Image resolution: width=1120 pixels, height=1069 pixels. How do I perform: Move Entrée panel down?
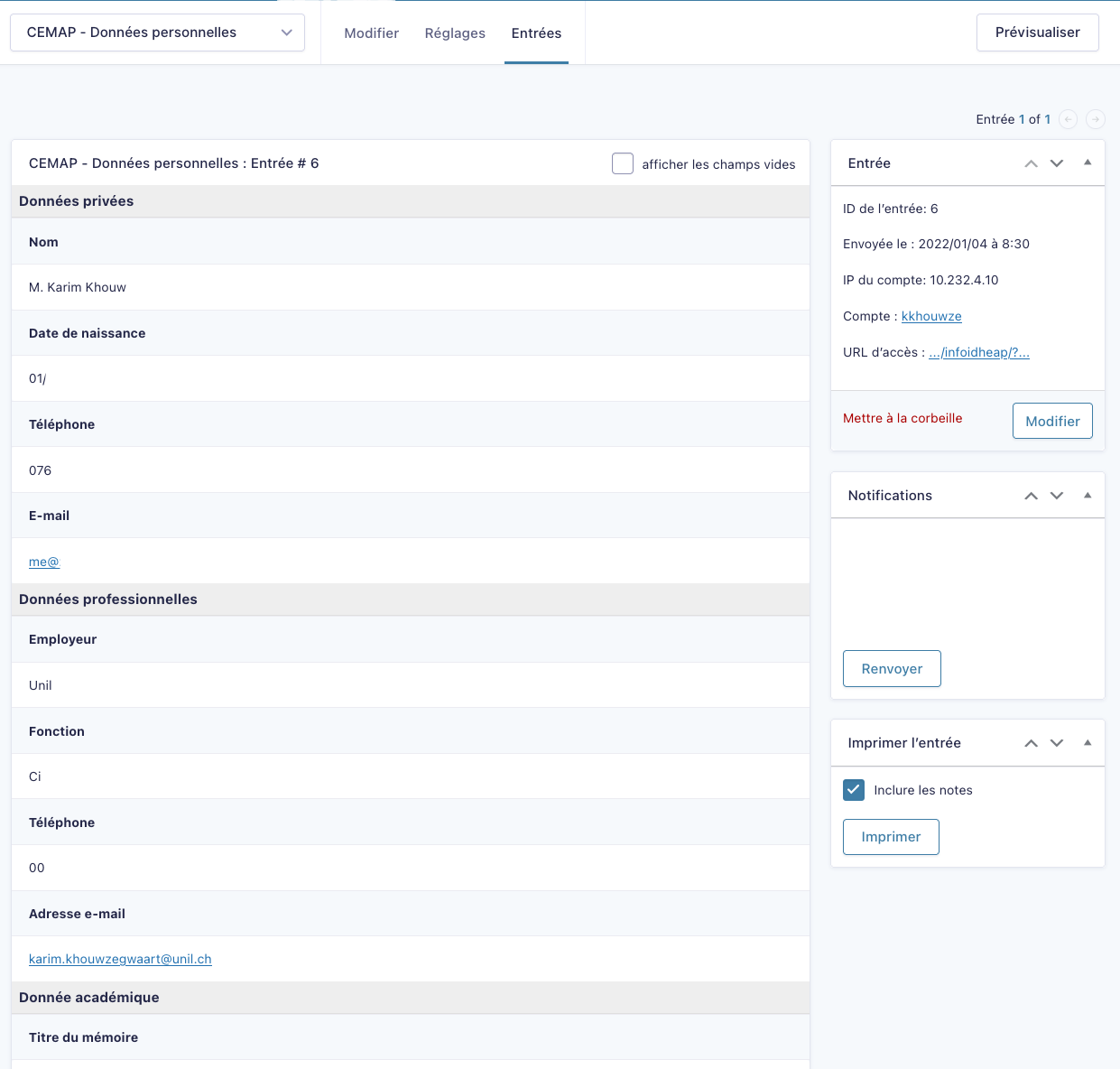(x=1057, y=163)
